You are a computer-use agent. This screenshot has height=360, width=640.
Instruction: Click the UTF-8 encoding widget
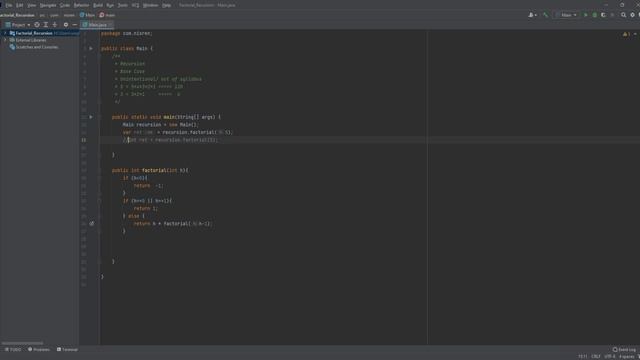click(x=610, y=357)
